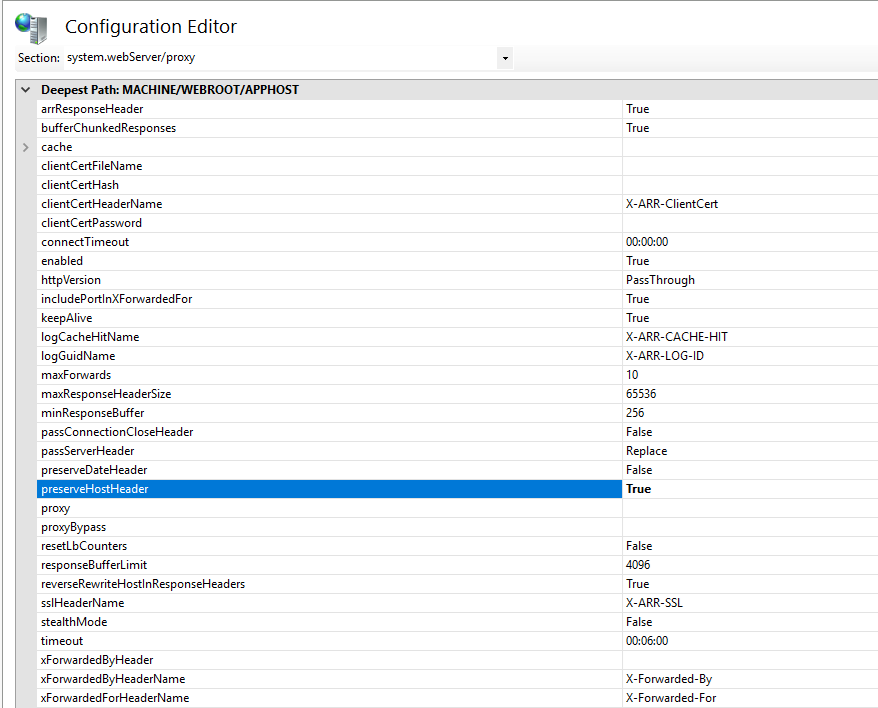The image size is (878, 708).
Task: Select the stealthMode False value
Action: click(x=639, y=622)
